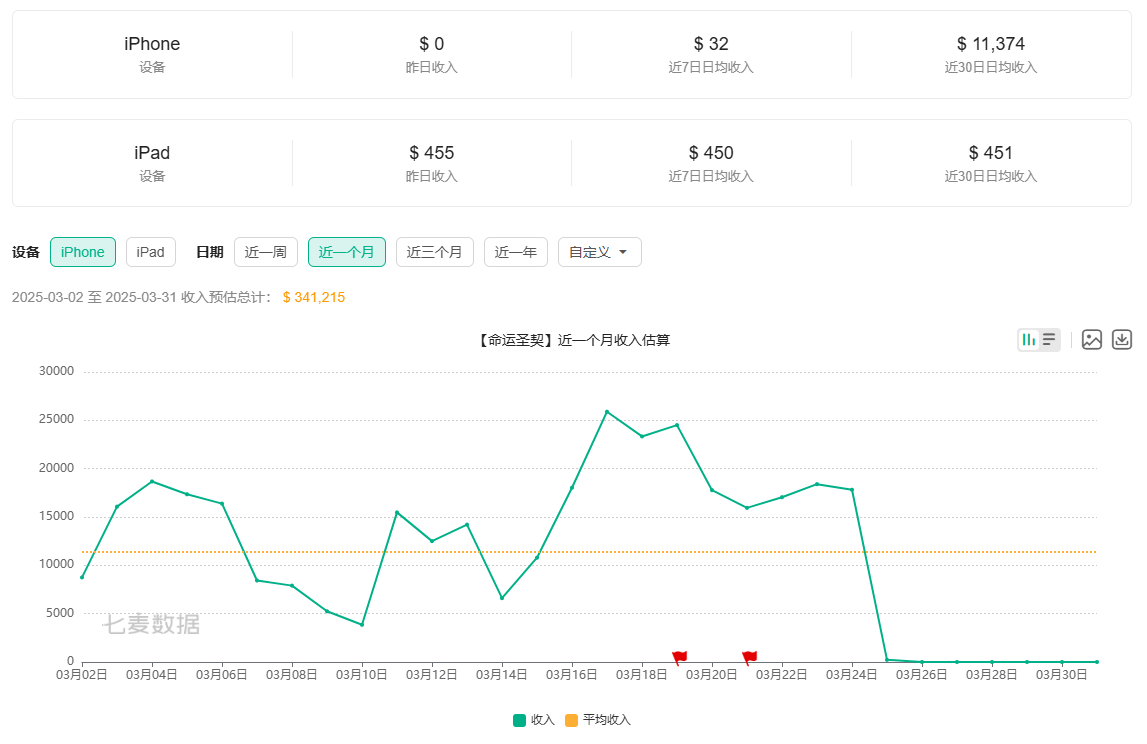
Task: Select the iPhone device filter
Action: 83,252
